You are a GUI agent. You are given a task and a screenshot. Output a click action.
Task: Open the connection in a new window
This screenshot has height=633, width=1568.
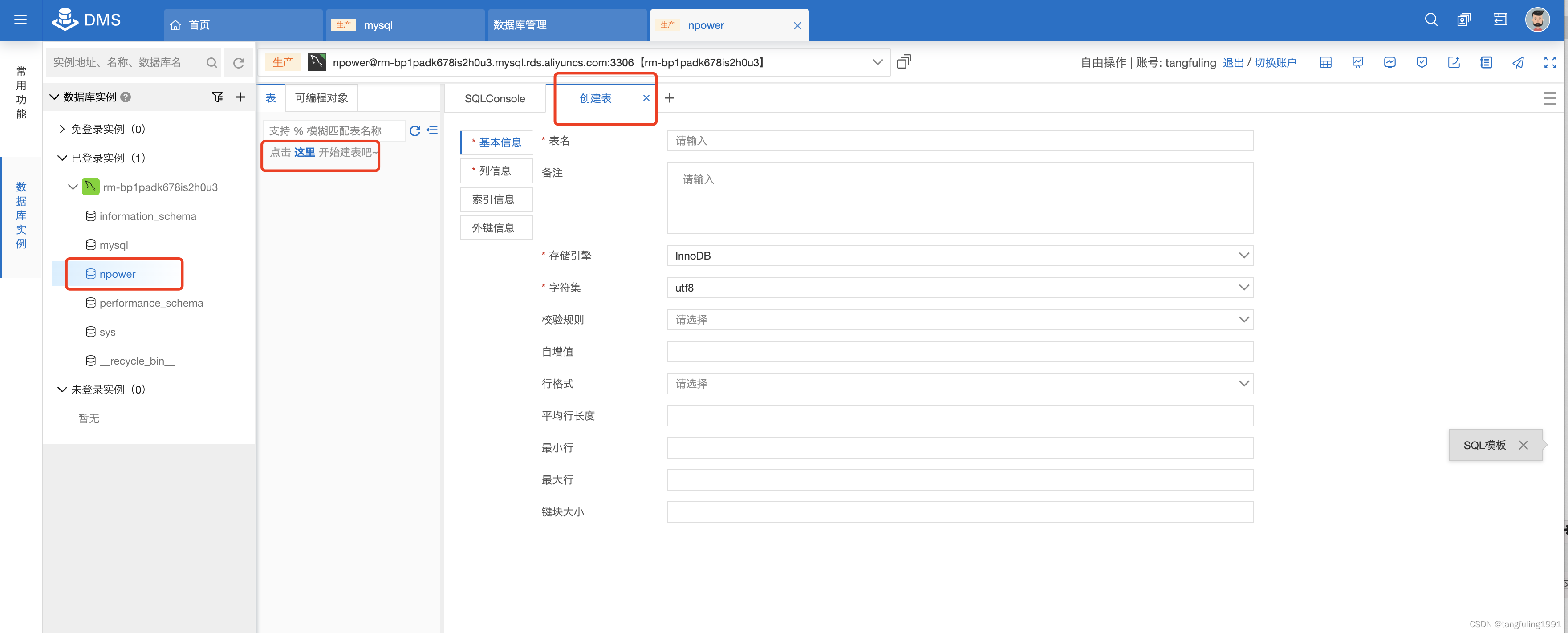(904, 61)
